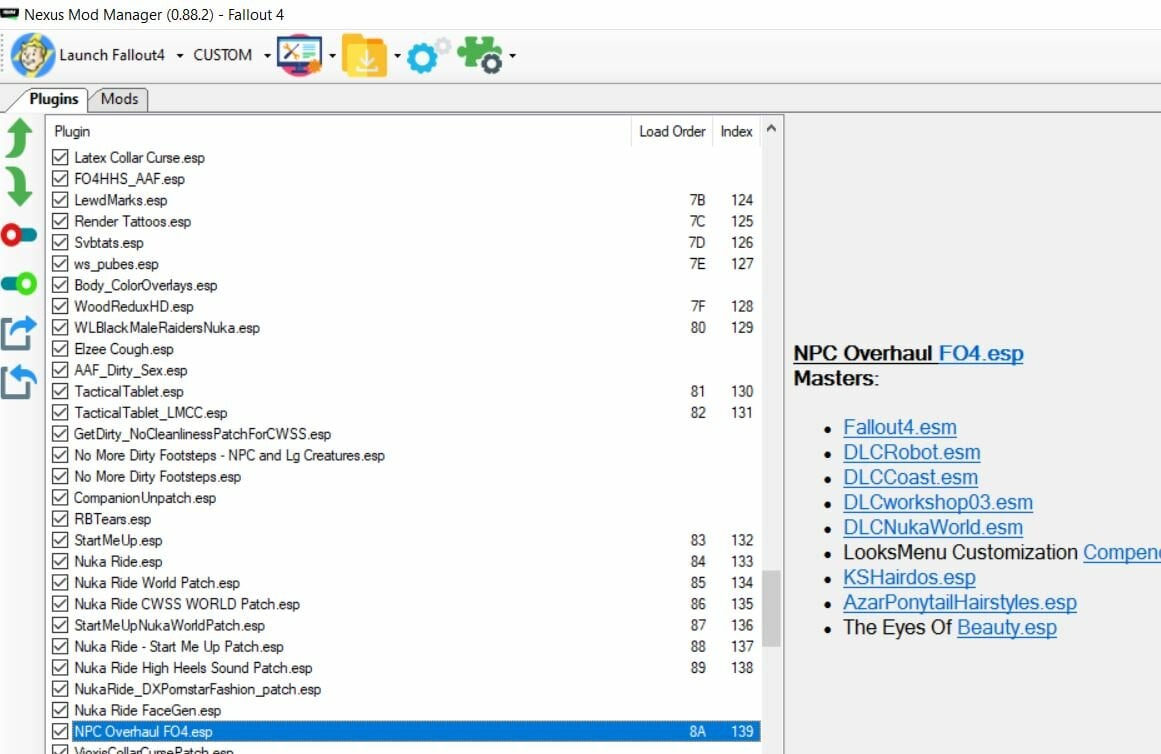Image resolution: width=1161 pixels, height=754 pixels.
Task: Click the Vault Boy Launch Fallout4 icon
Action: pyautogui.click(x=33, y=56)
